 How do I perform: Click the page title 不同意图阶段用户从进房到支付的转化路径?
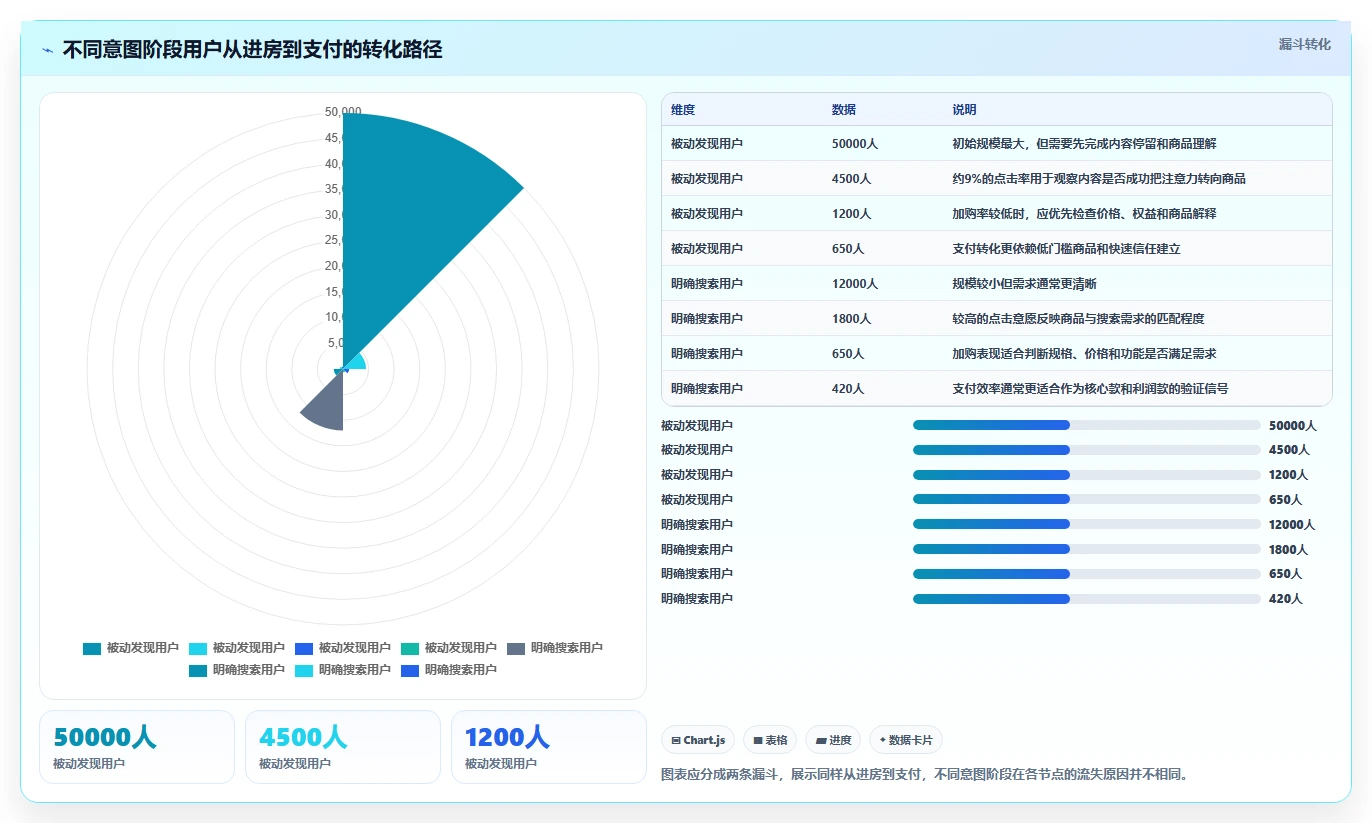(x=252, y=50)
